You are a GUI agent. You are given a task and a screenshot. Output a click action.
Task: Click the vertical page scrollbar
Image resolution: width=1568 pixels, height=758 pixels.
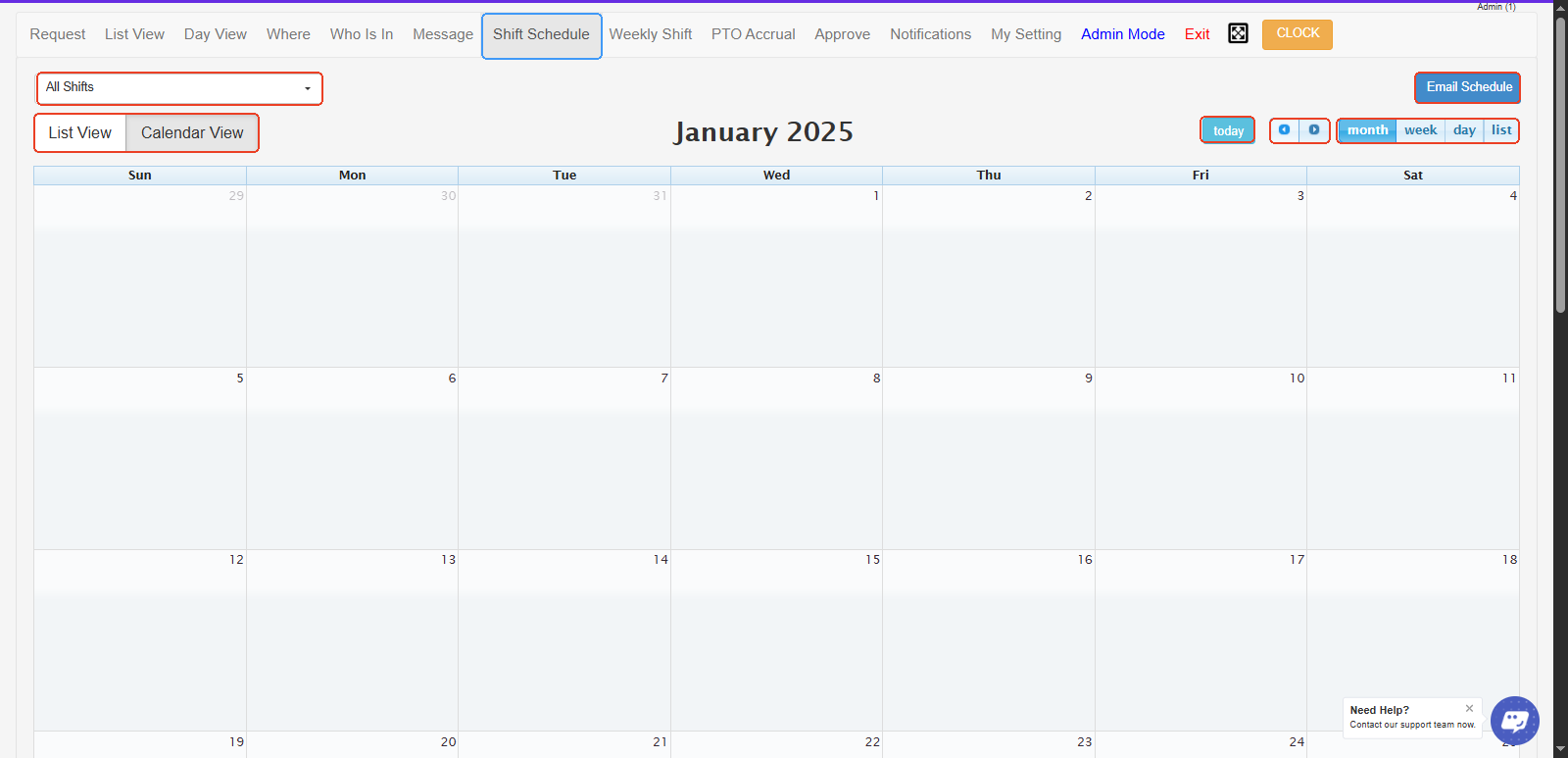(1560, 167)
